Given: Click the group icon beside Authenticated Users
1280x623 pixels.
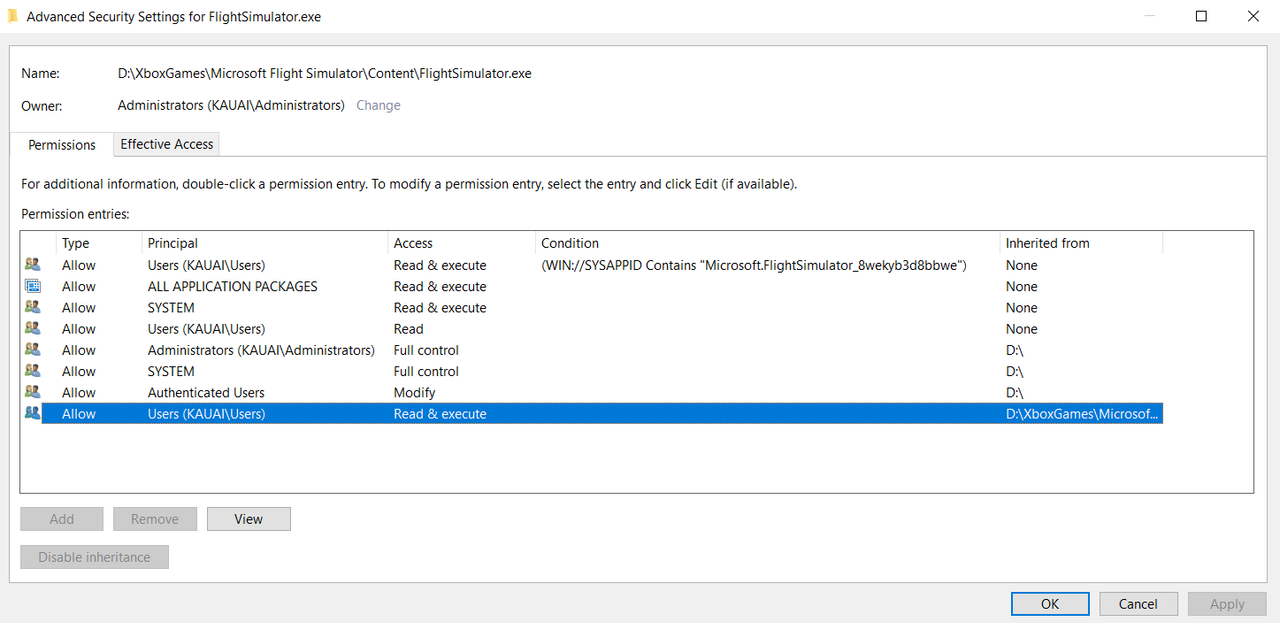Looking at the screenshot, I should click(x=33, y=392).
